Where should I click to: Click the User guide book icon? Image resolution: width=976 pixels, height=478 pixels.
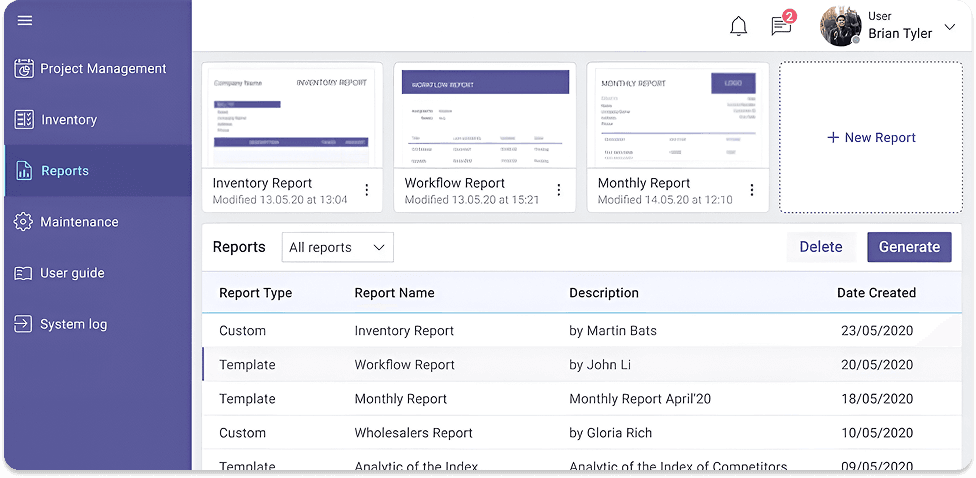click(x=24, y=273)
